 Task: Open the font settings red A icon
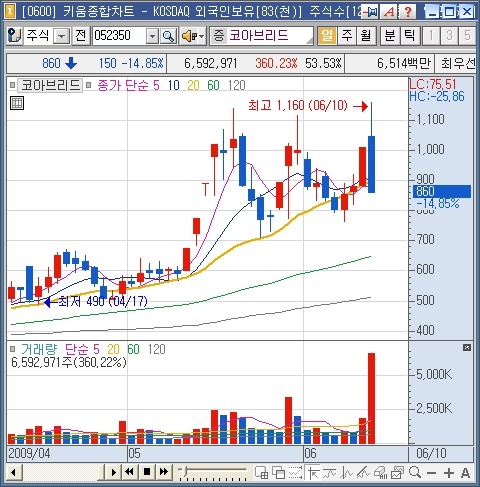pyautogui.click(x=389, y=12)
